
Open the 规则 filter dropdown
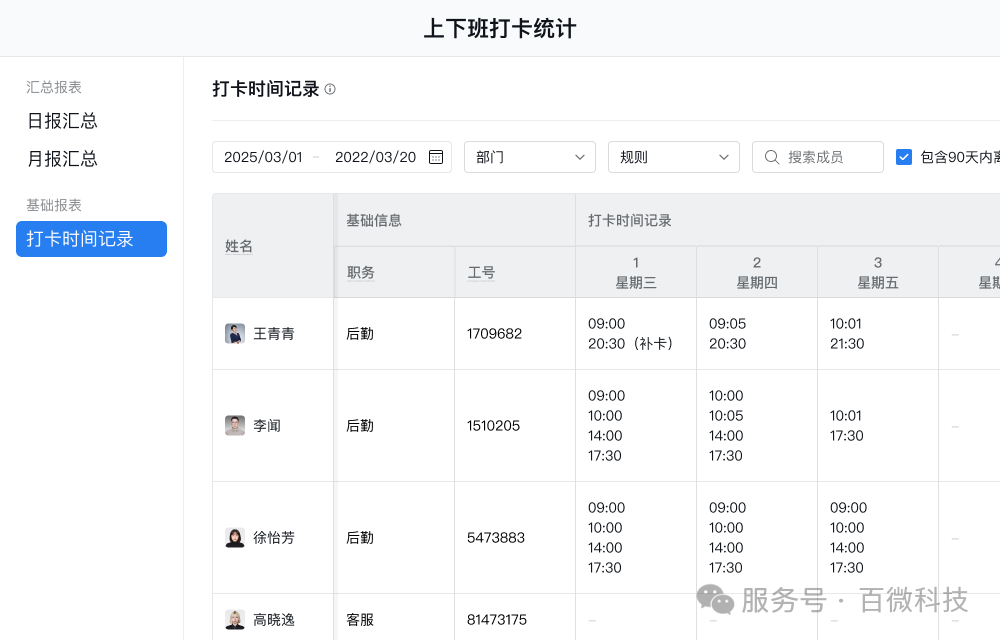coord(674,157)
